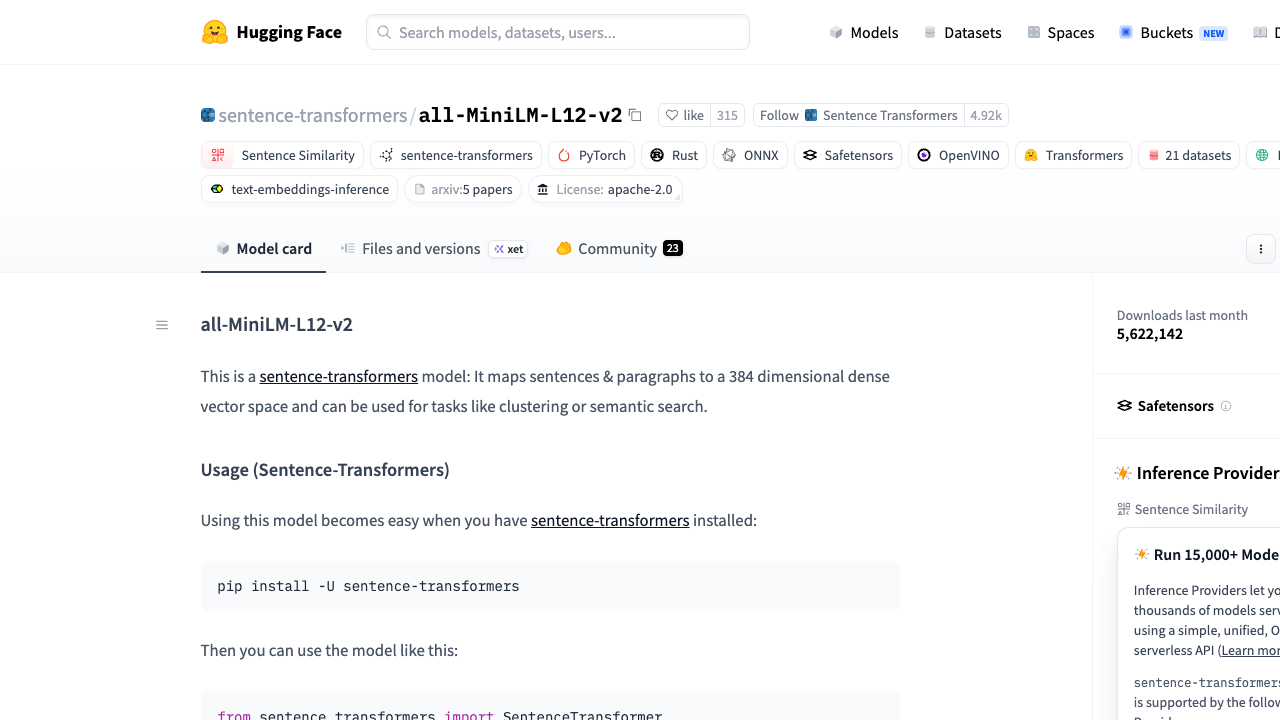Click the pip install code block
The height and width of the screenshot is (720, 1280).
click(550, 586)
